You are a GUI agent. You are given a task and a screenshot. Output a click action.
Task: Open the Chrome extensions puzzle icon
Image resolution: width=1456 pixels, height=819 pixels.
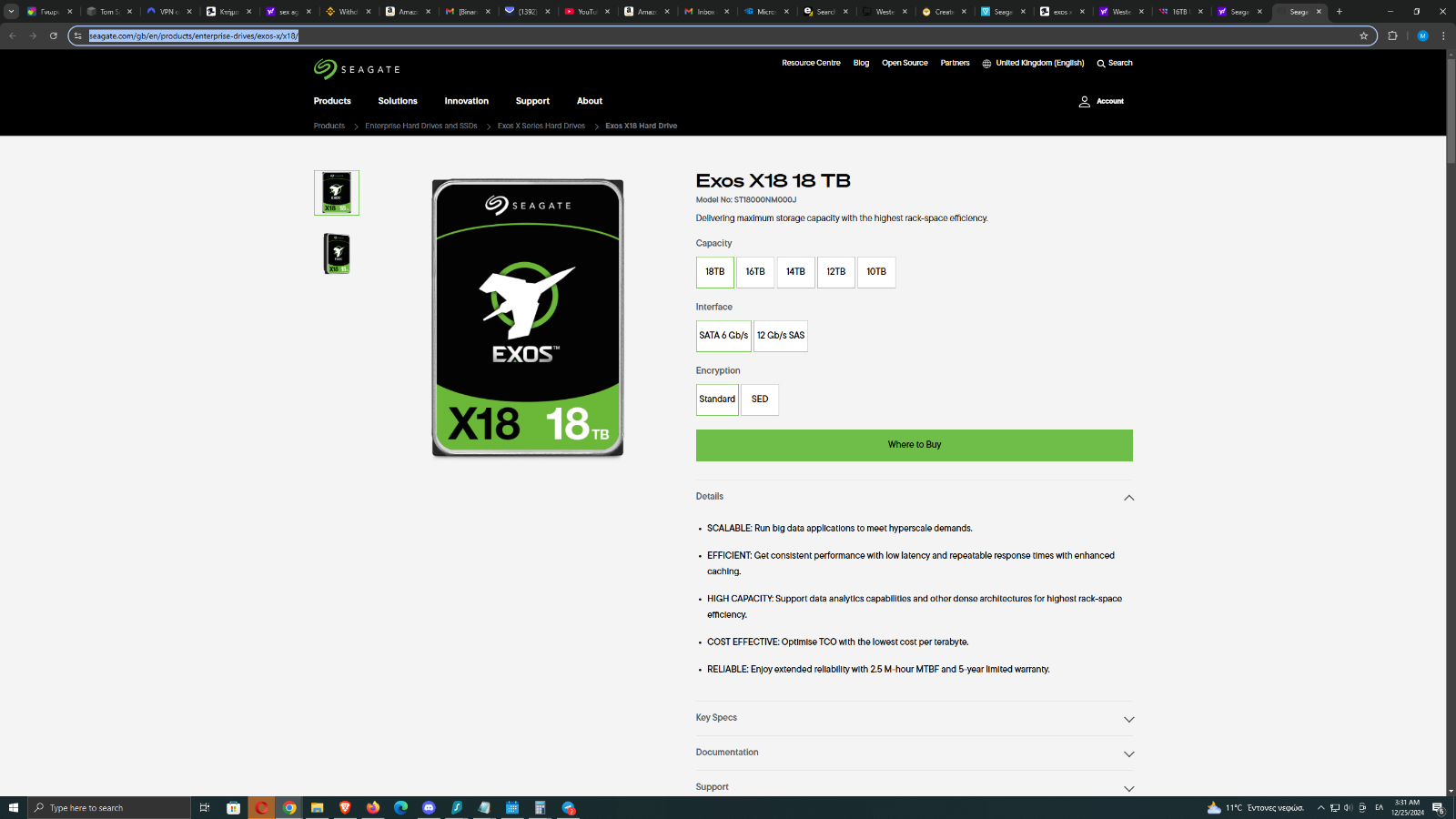click(1392, 35)
